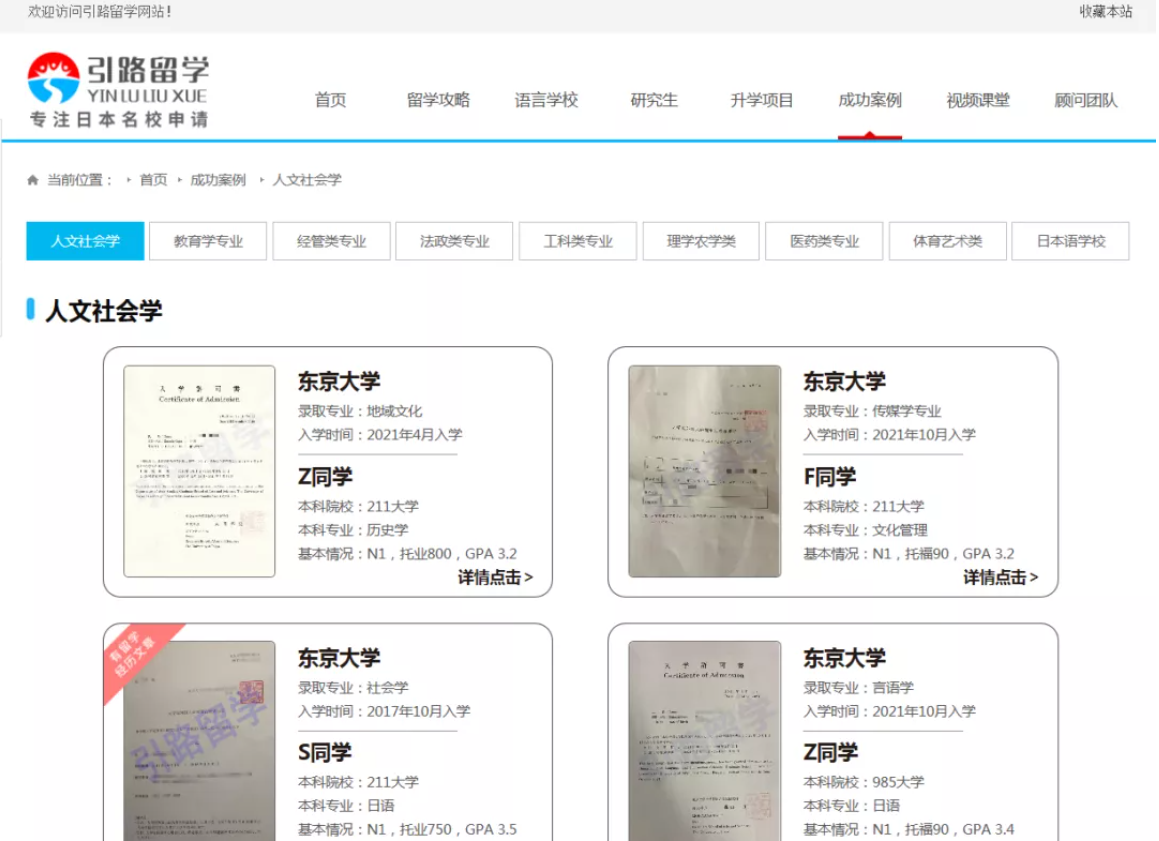Image resolution: width=1159 pixels, height=841 pixels.
Task: Click the 录取专业：社会学 line
Action: (x=353, y=687)
